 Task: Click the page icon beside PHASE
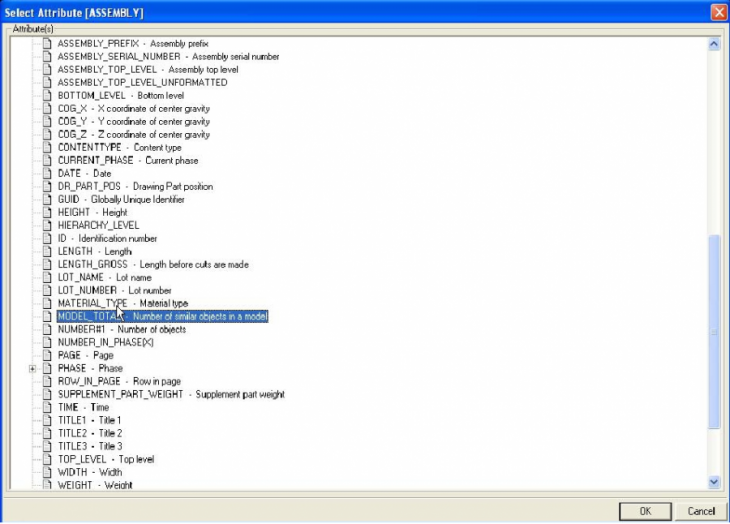(47, 368)
